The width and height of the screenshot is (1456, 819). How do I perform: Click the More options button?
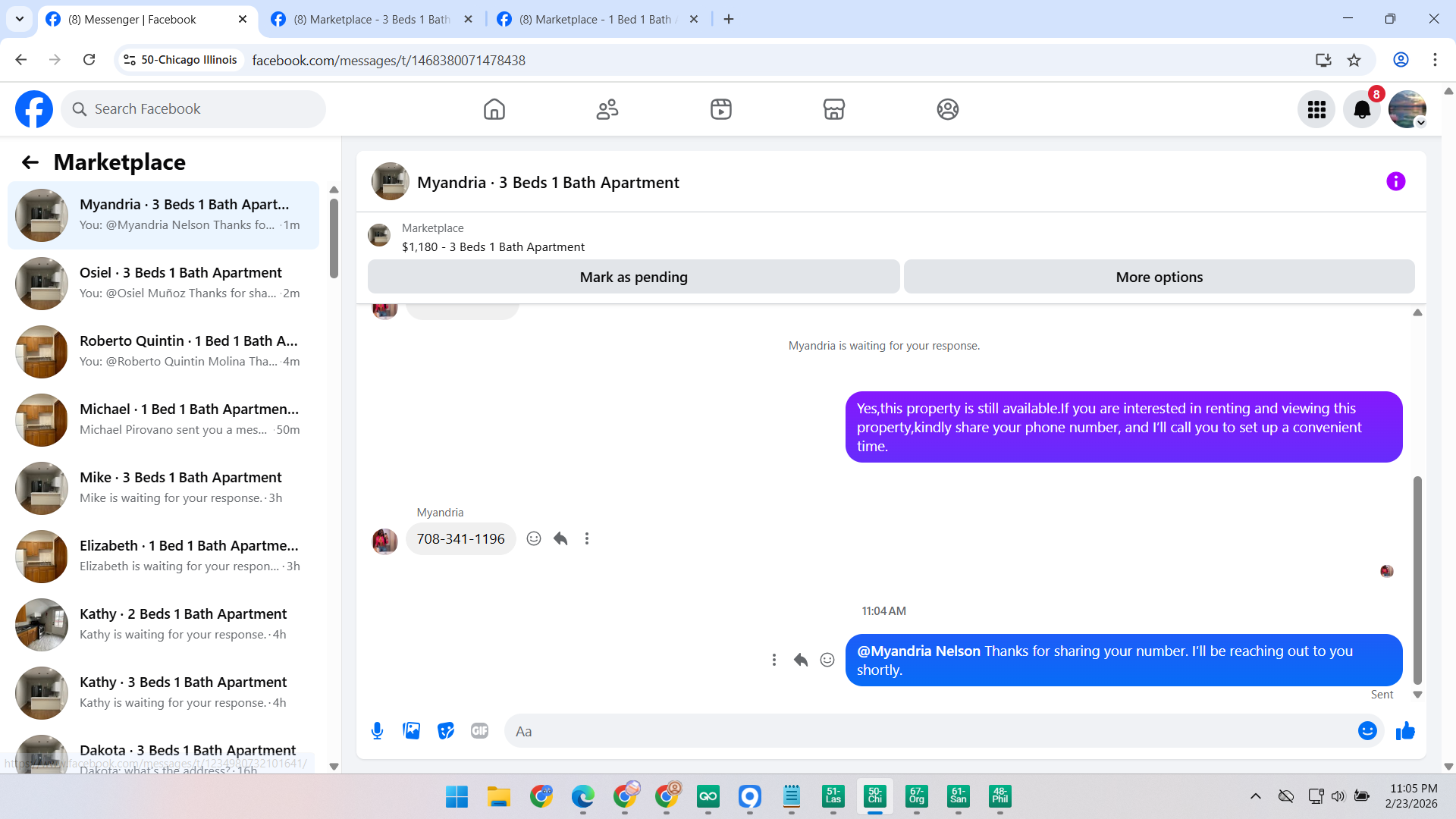1159,278
